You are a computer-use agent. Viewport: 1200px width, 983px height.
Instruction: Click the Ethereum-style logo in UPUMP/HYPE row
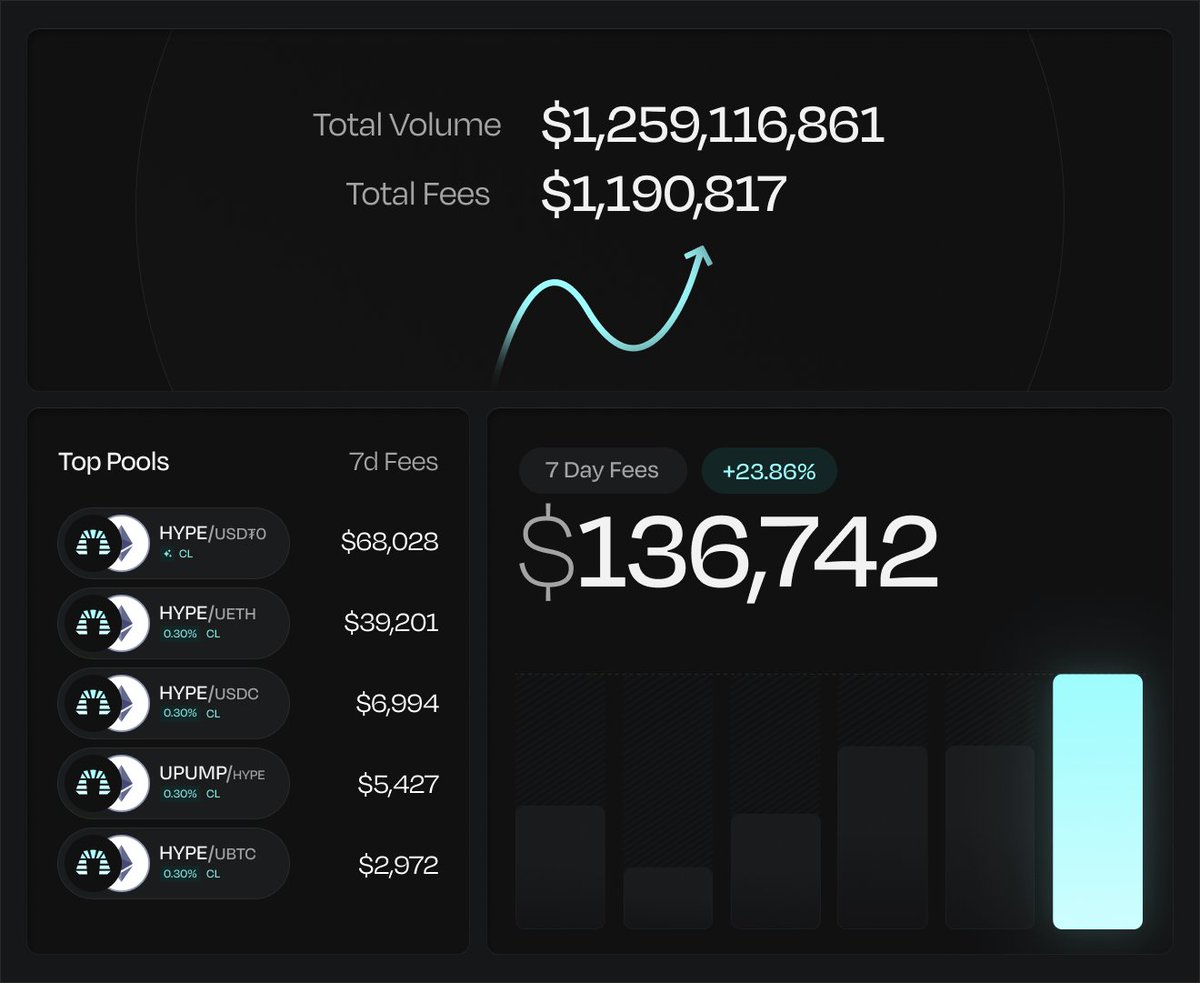pyautogui.click(x=133, y=783)
